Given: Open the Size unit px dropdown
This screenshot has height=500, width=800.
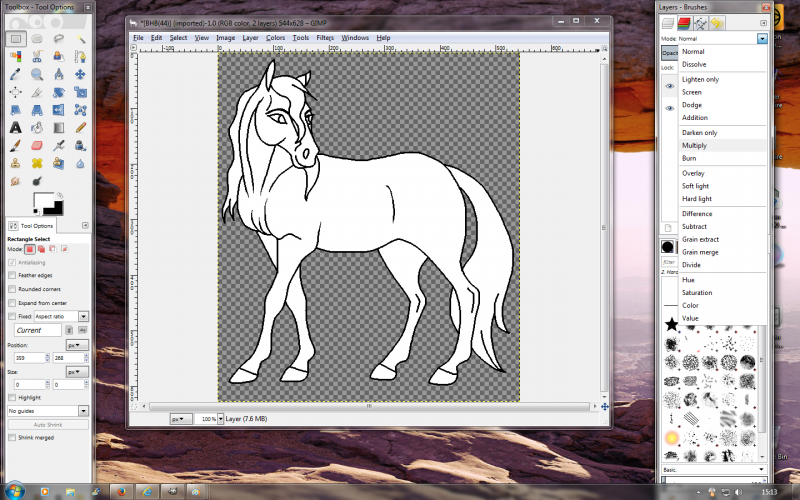Looking at the screenshot, I should click(x=77, y=372).
